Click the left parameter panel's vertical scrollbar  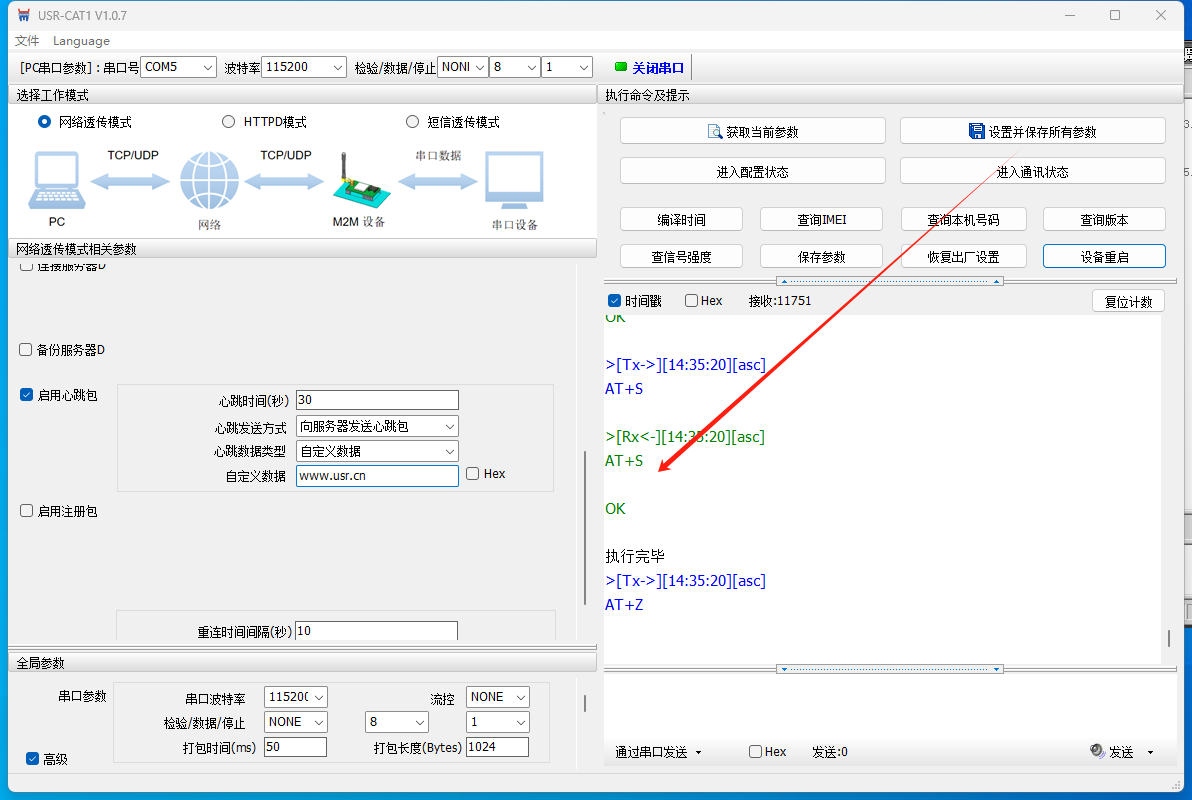point(586,526)
